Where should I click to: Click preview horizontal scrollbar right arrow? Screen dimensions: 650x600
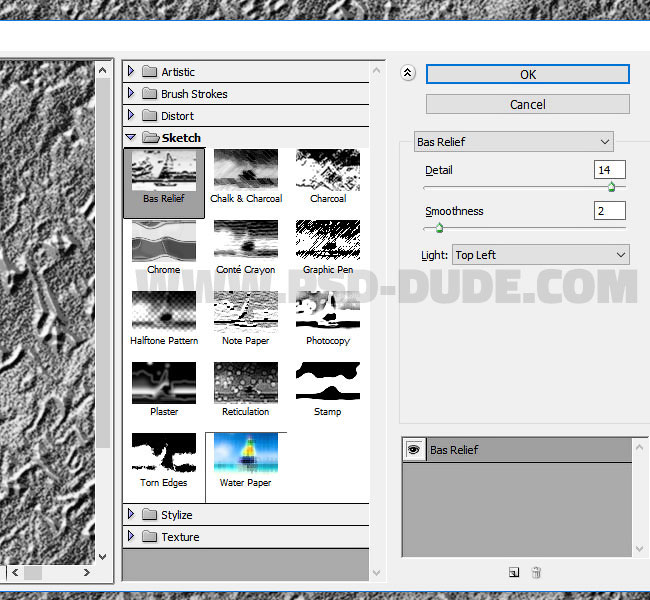(87, 573)
